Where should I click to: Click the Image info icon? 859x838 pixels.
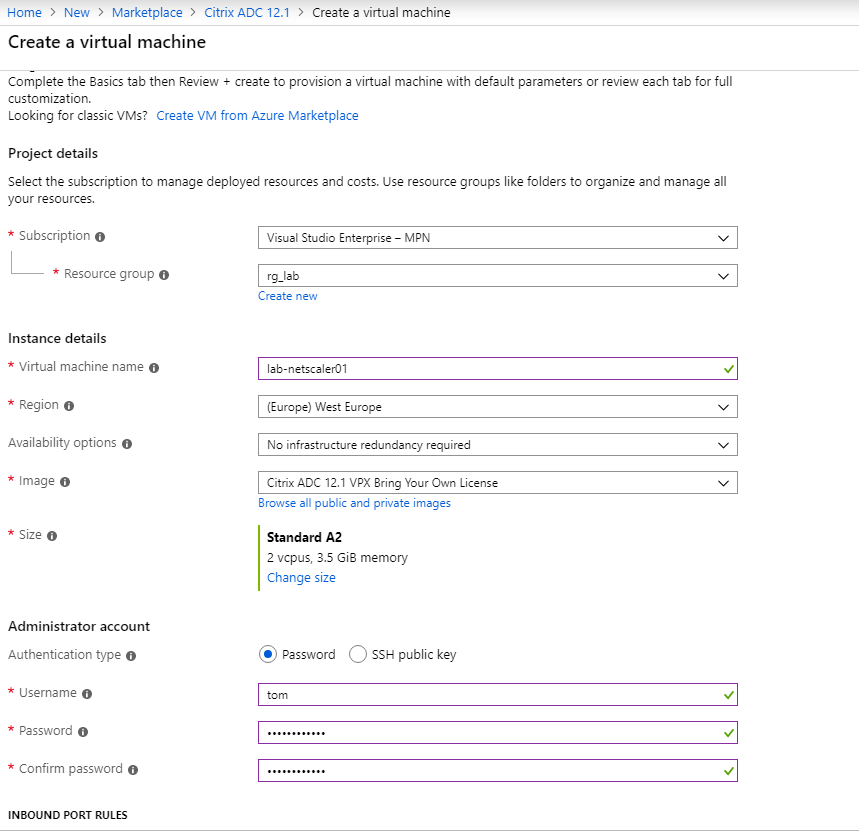(65, 482)
